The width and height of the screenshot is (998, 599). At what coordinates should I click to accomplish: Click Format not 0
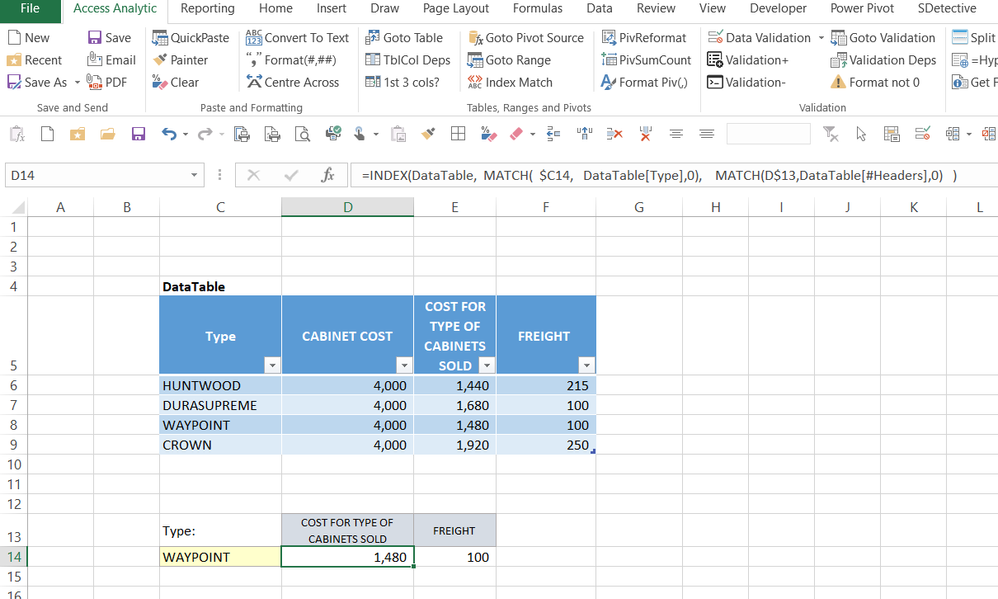(x=875, y=82)
